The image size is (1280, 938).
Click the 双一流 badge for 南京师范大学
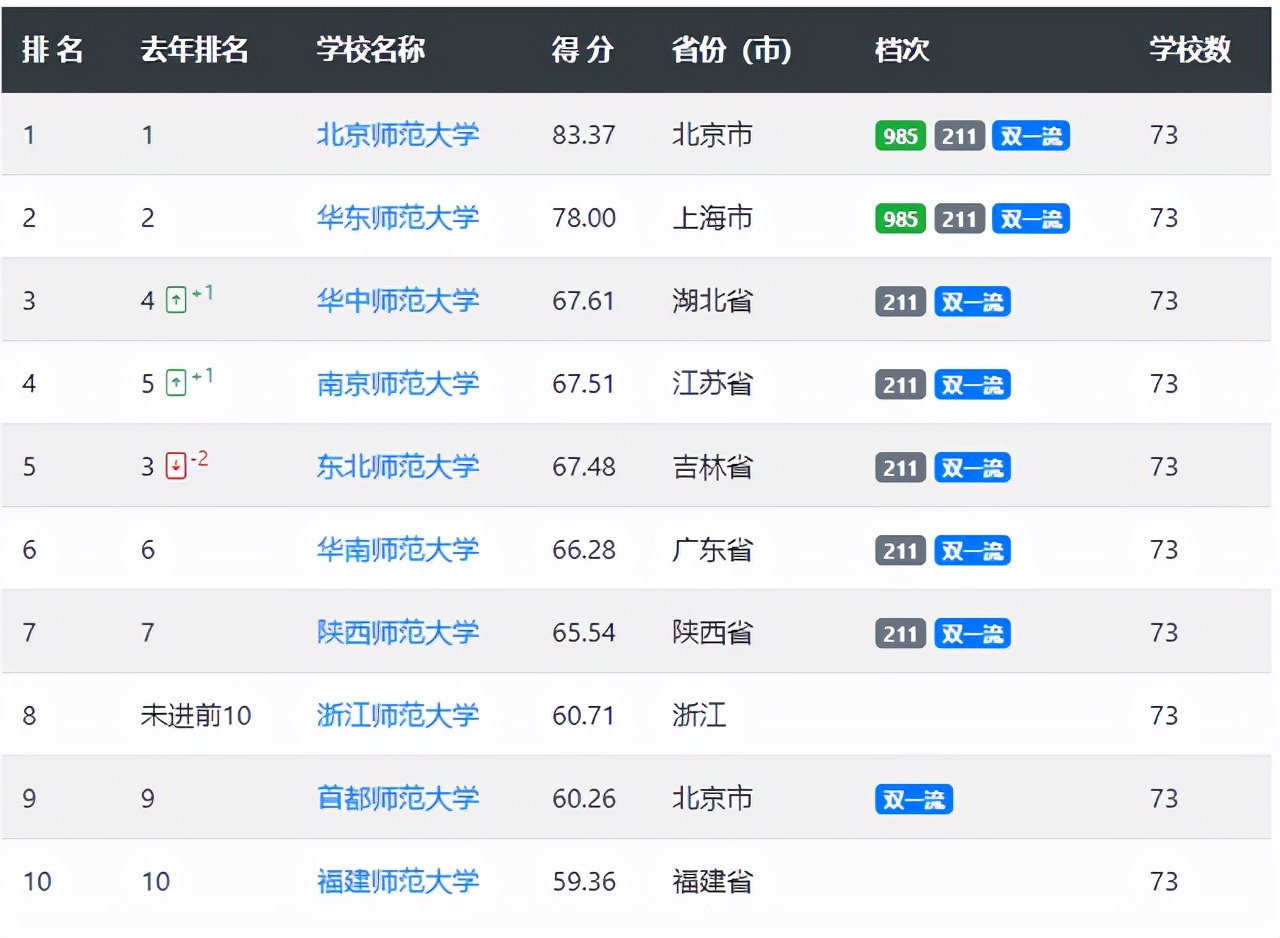pos(972,384)
